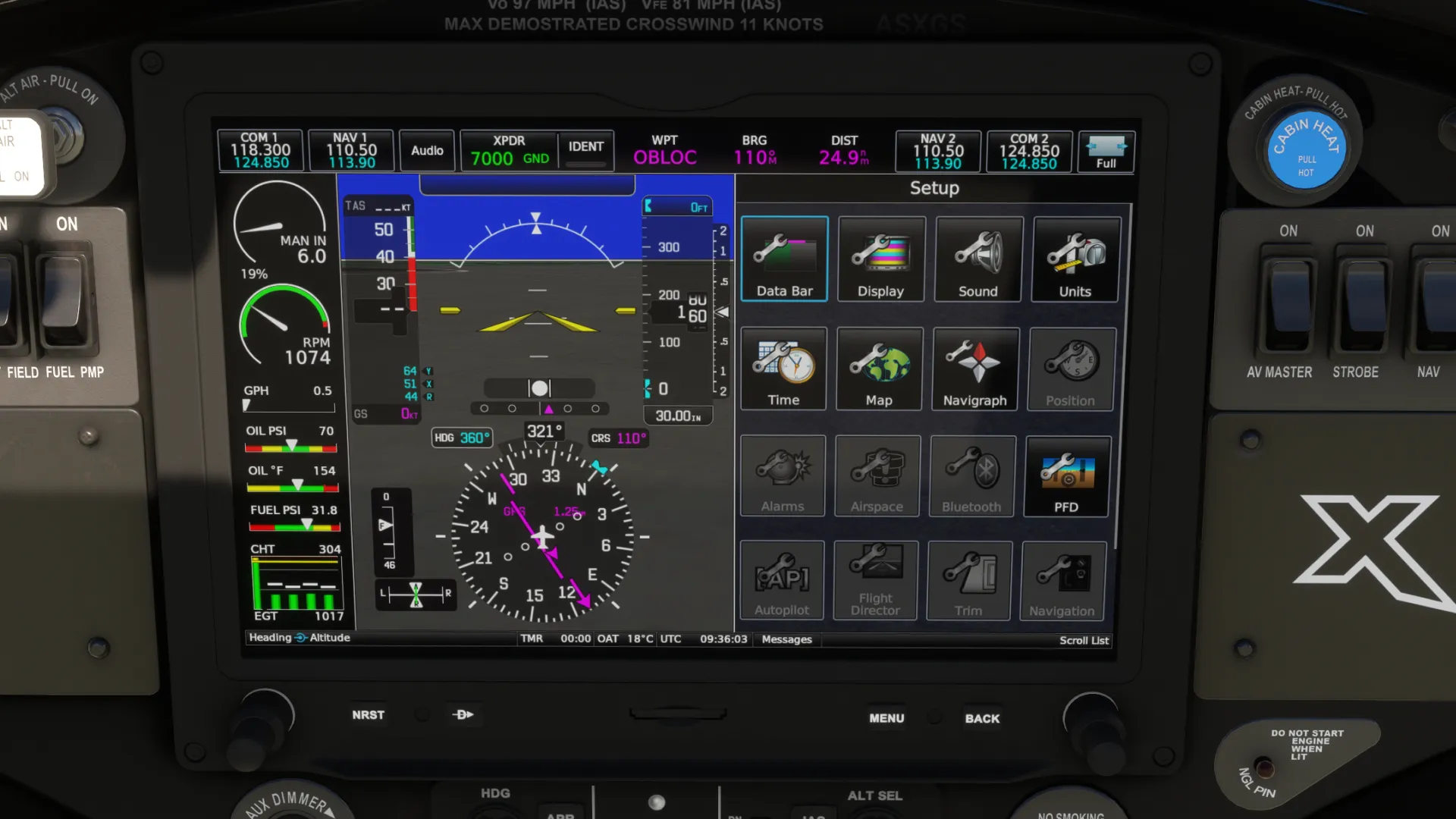Screen dimensions: 1456x819
Task: Open the Time setup icon
Action: 783,369
